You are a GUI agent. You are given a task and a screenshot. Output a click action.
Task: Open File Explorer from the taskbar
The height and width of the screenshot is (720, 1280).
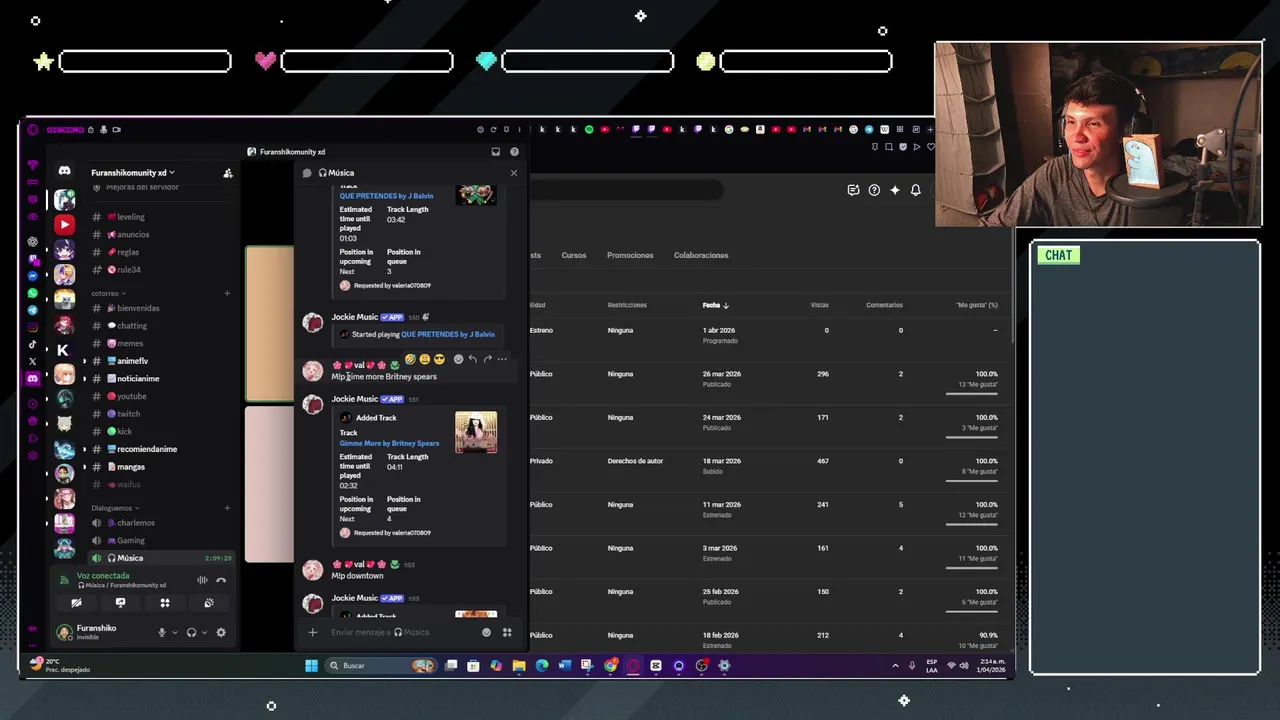coord(519,665)
